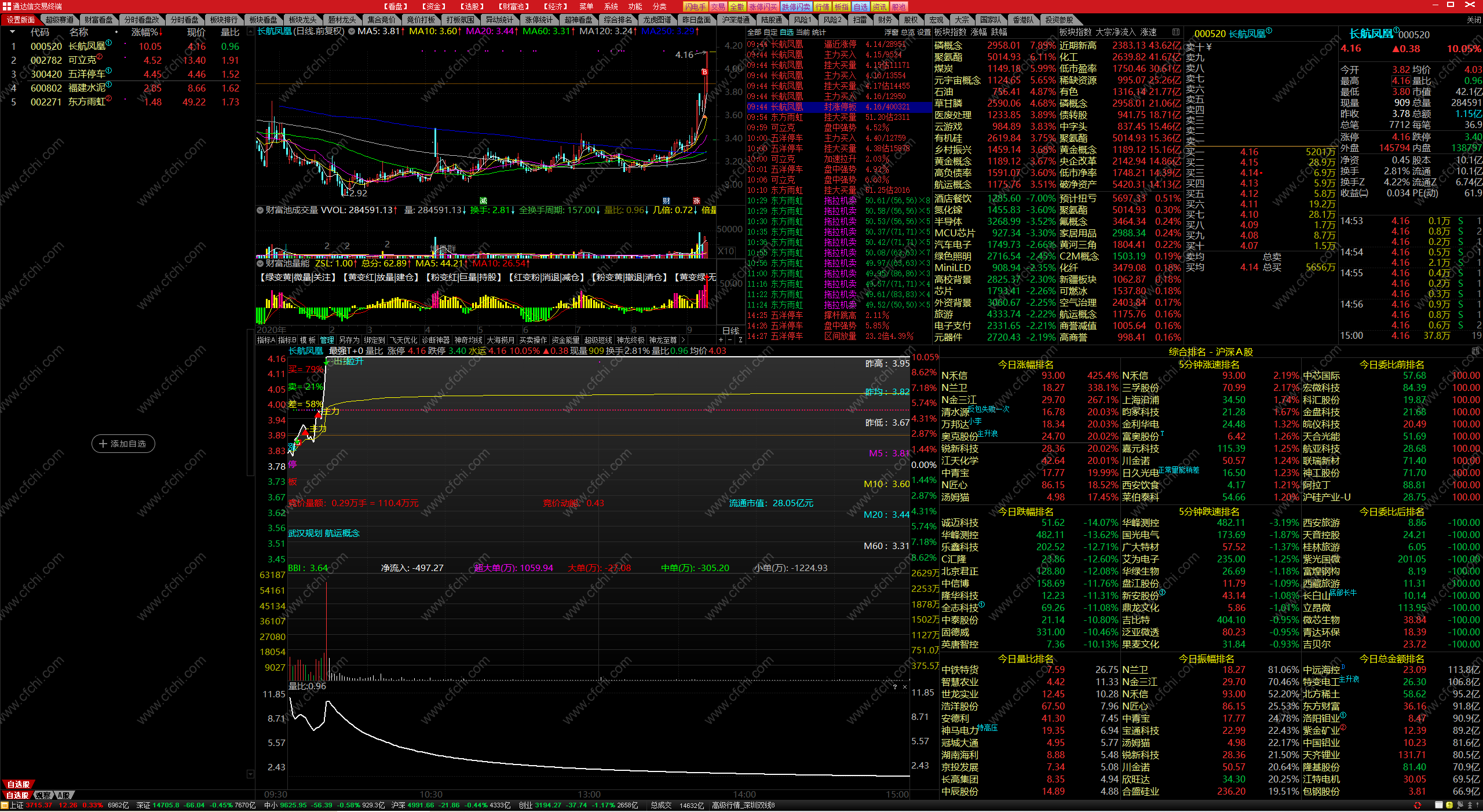
Task: Click the plus zoom-in icon on chart toolbar
Action: tap(721, 340)
